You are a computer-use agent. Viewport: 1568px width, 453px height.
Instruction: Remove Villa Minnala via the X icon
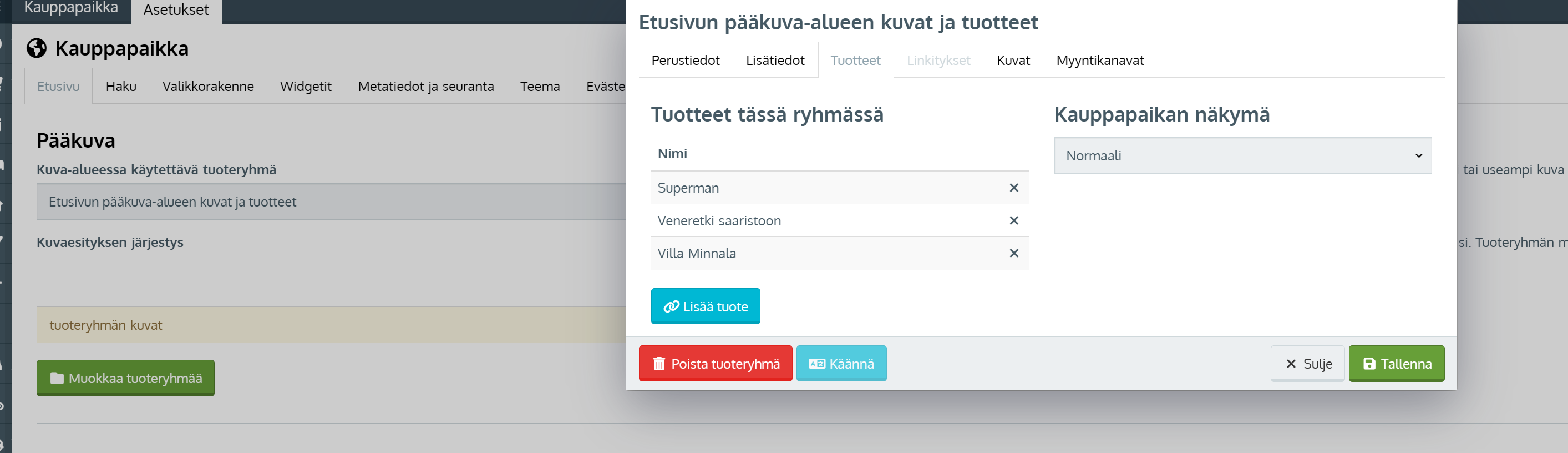point(1013,254)
